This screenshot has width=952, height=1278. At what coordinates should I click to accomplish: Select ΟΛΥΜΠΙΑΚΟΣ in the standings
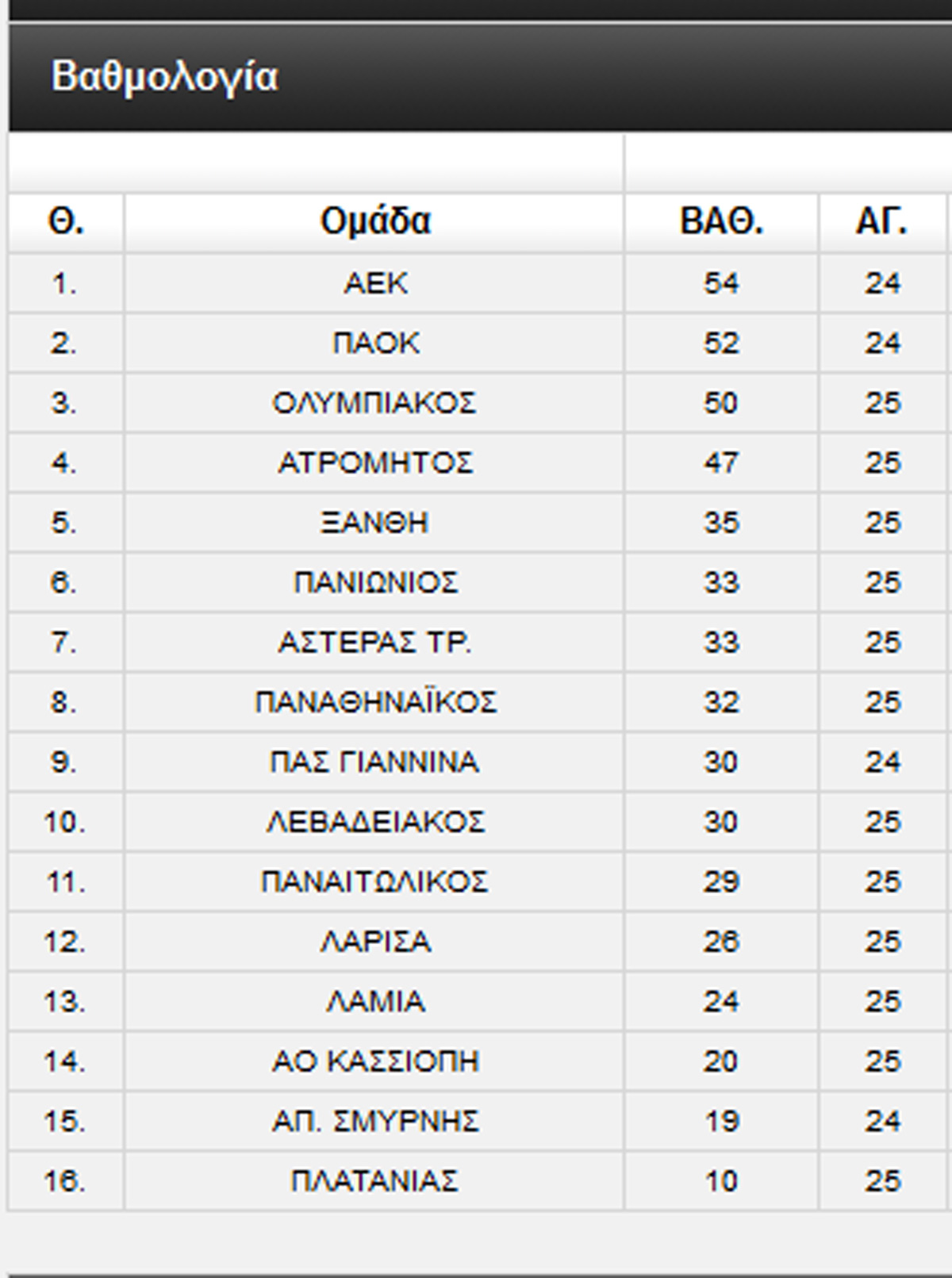[374, 403]
